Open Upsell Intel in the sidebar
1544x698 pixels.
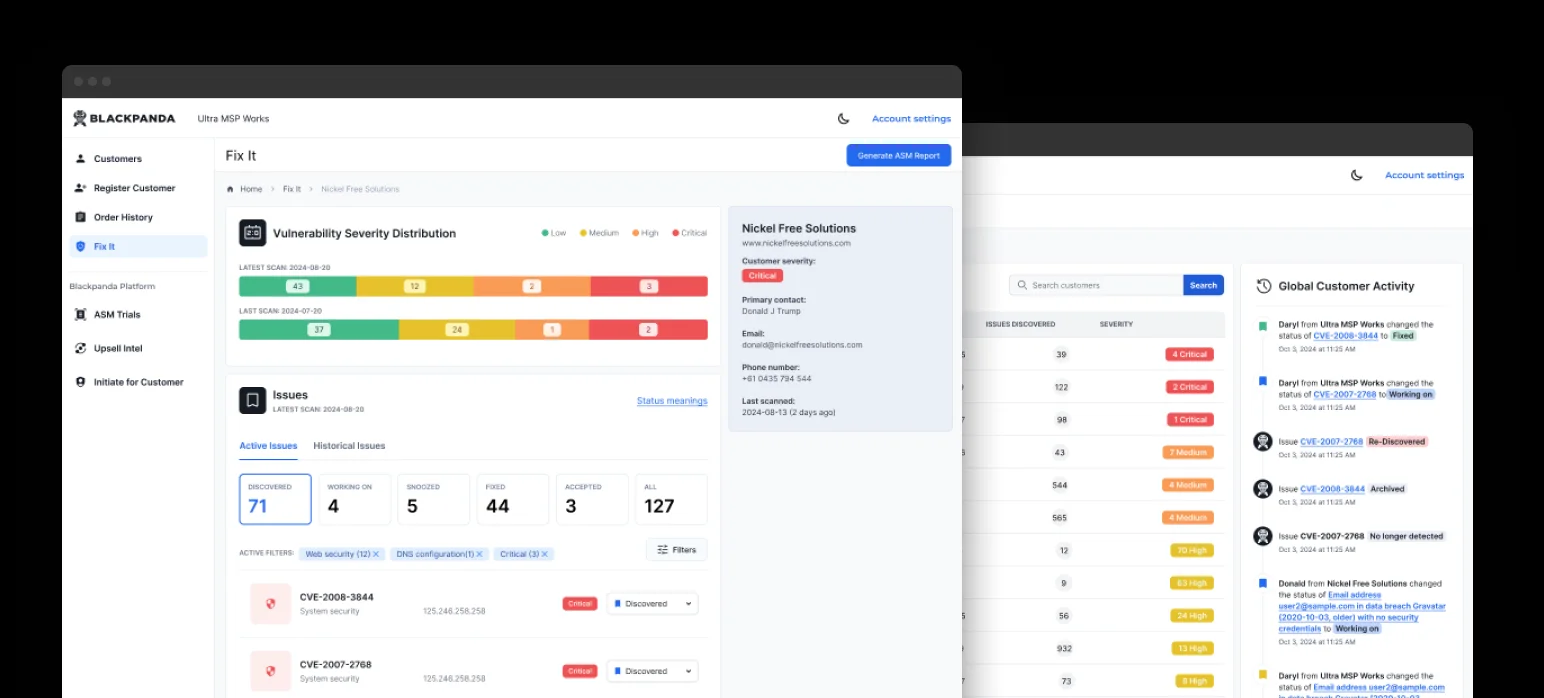(138, 348)
